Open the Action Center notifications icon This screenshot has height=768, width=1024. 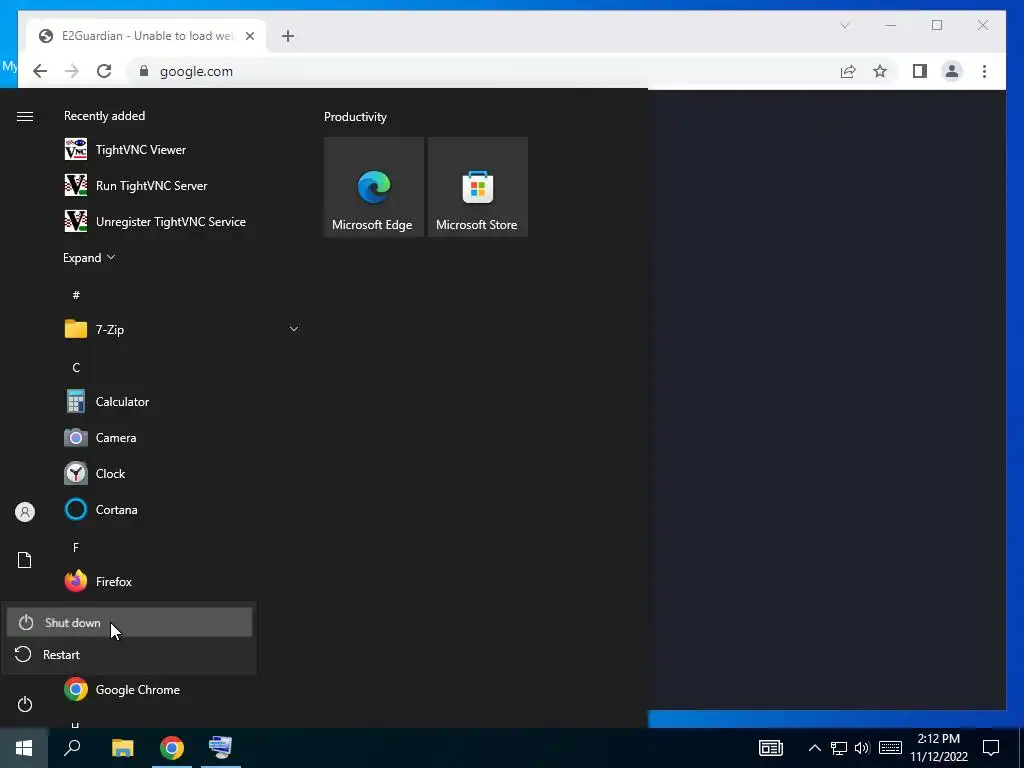tap(991, 748)
